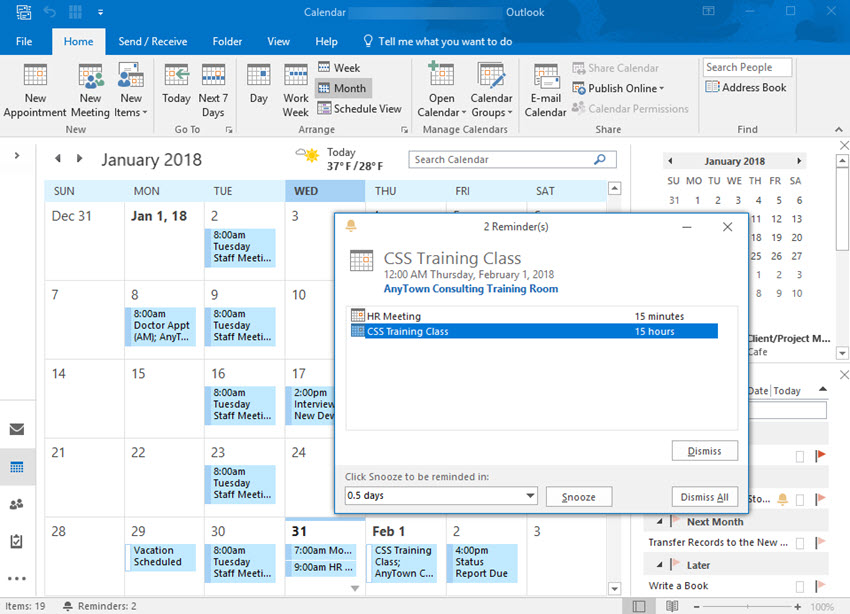
Task: Collapse the ribbon
Action: click(839, 130)
